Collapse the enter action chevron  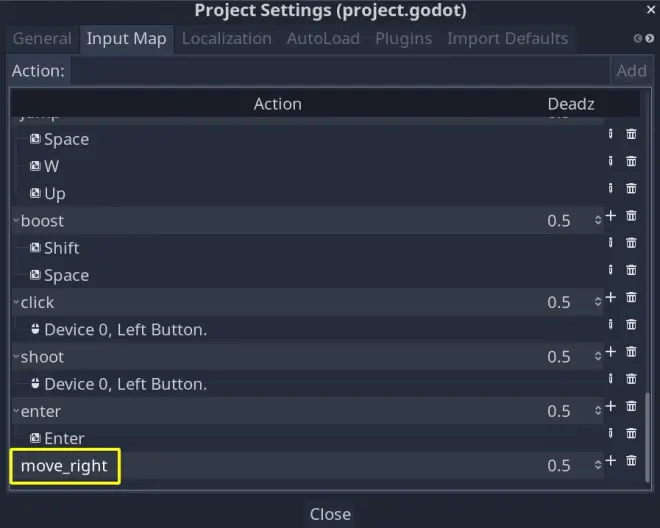[x=16, y=411]
